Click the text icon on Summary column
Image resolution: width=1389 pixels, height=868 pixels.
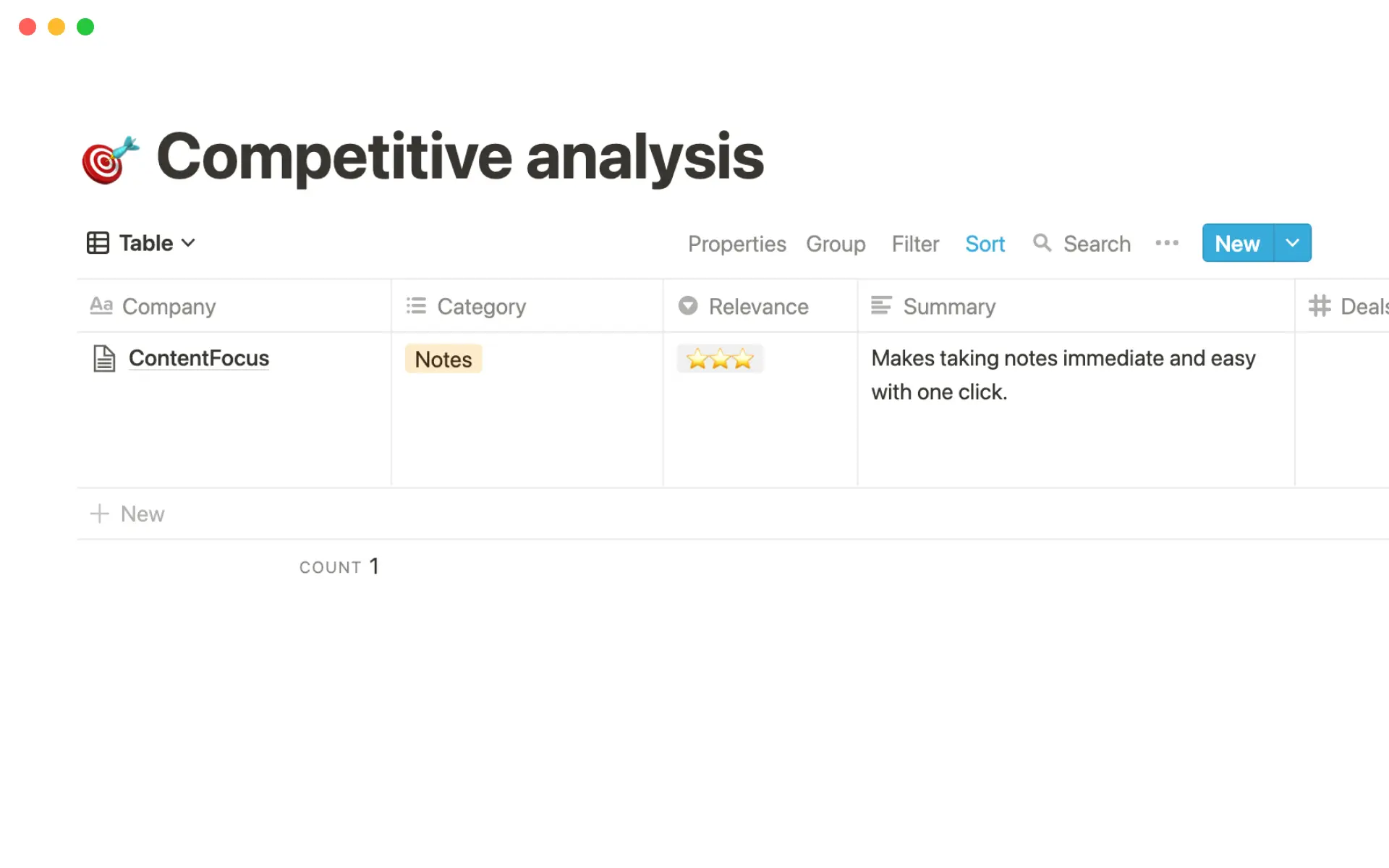(882, 306)
